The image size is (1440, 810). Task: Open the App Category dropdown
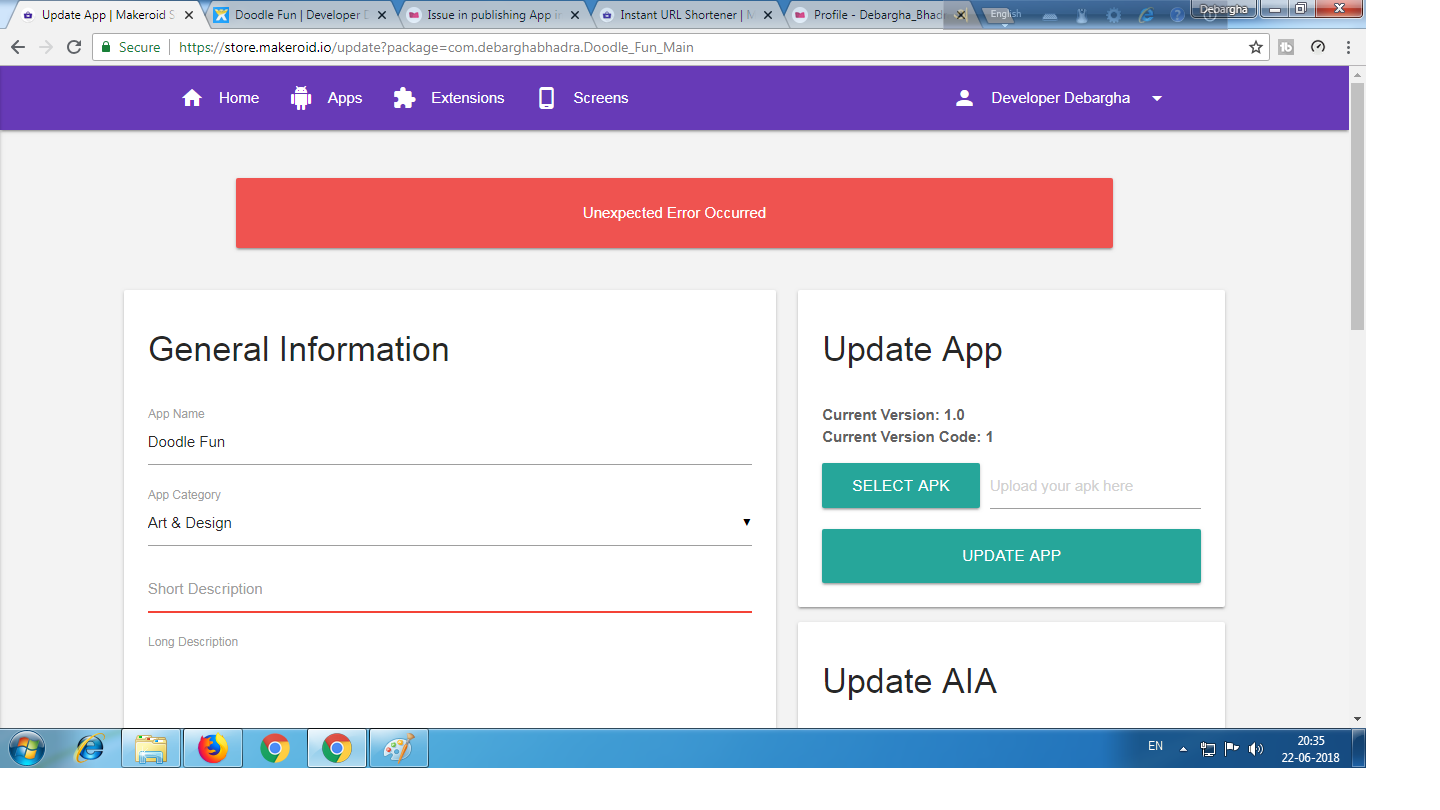point(449,523)
